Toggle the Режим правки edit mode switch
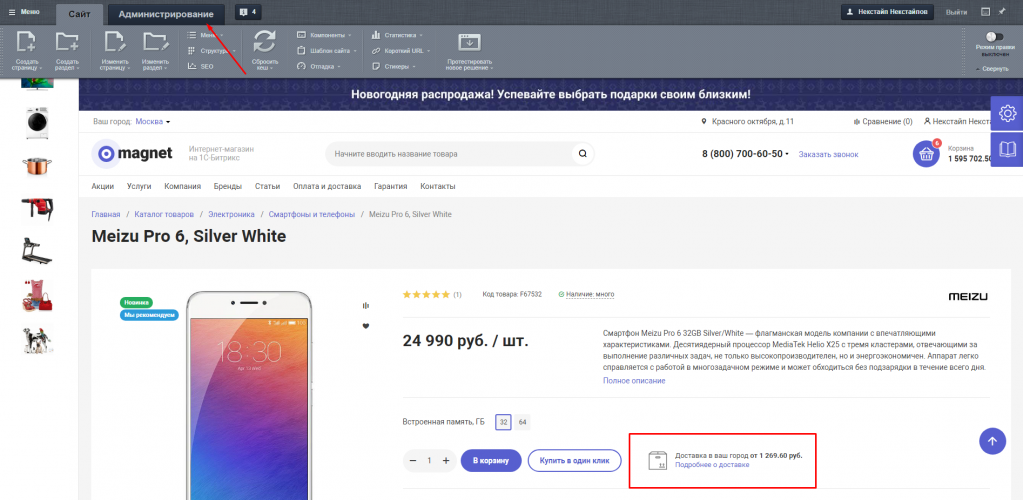The height and width of the screenshot is (500, 1023). (994, 37)
